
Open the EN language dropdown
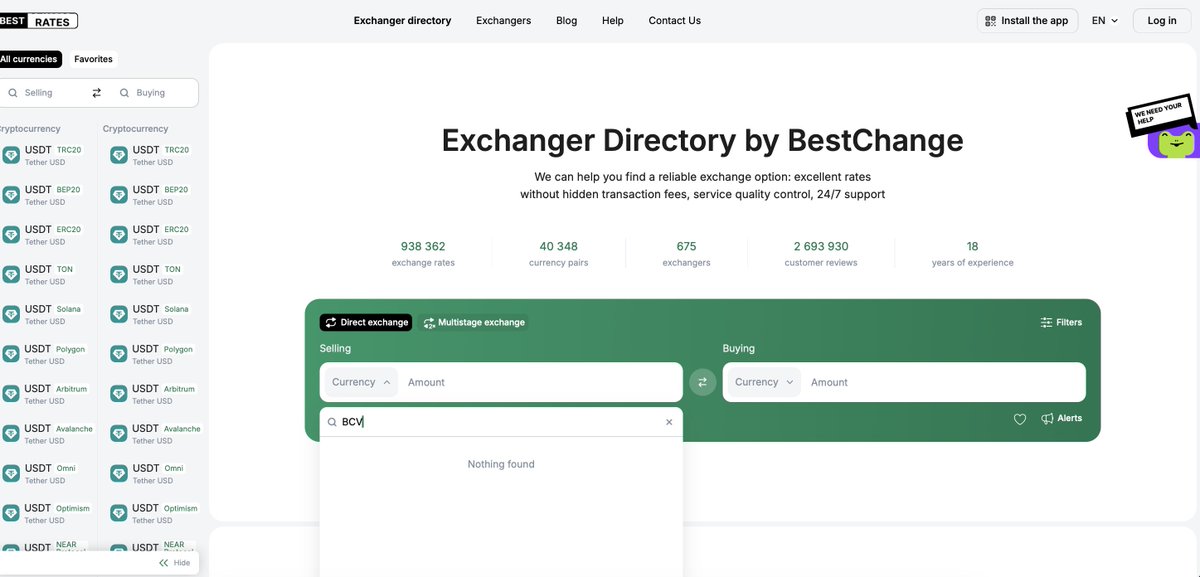tap(1105, 20)
